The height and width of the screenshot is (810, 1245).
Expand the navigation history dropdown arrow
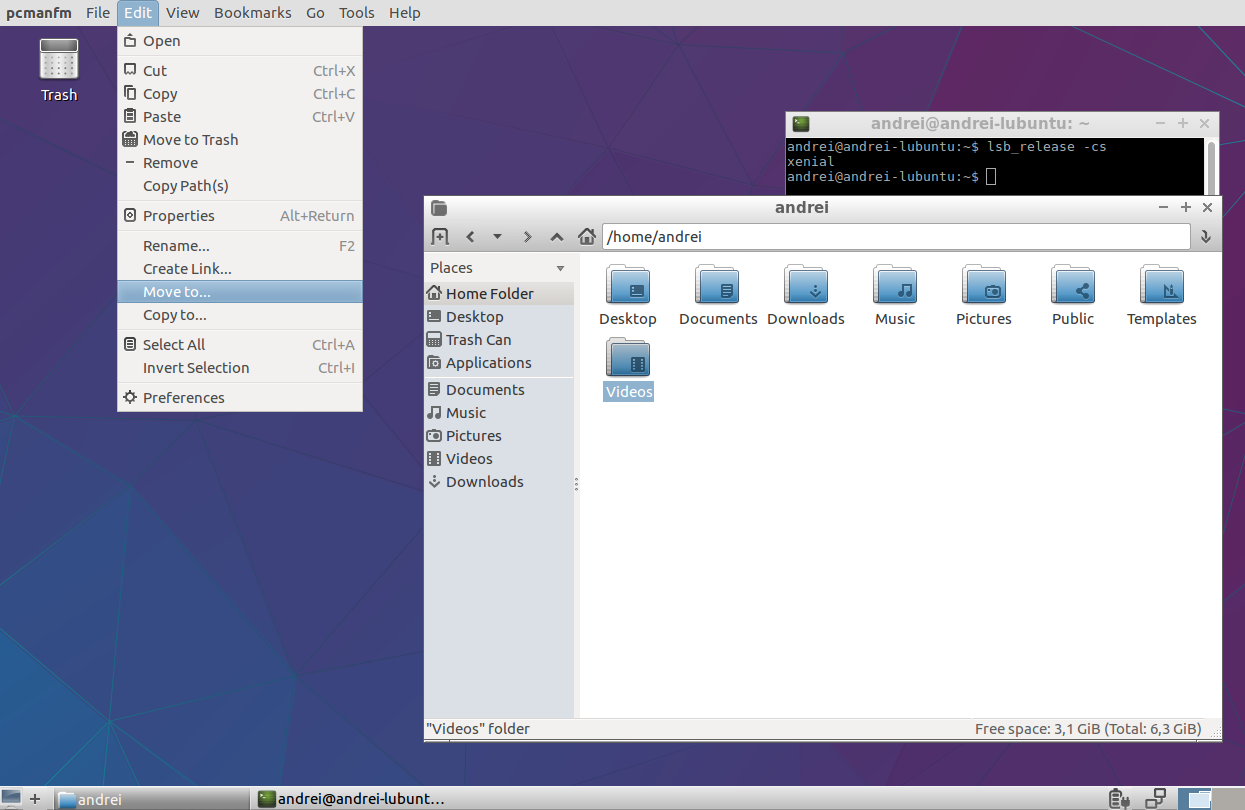tap(497, 236)
